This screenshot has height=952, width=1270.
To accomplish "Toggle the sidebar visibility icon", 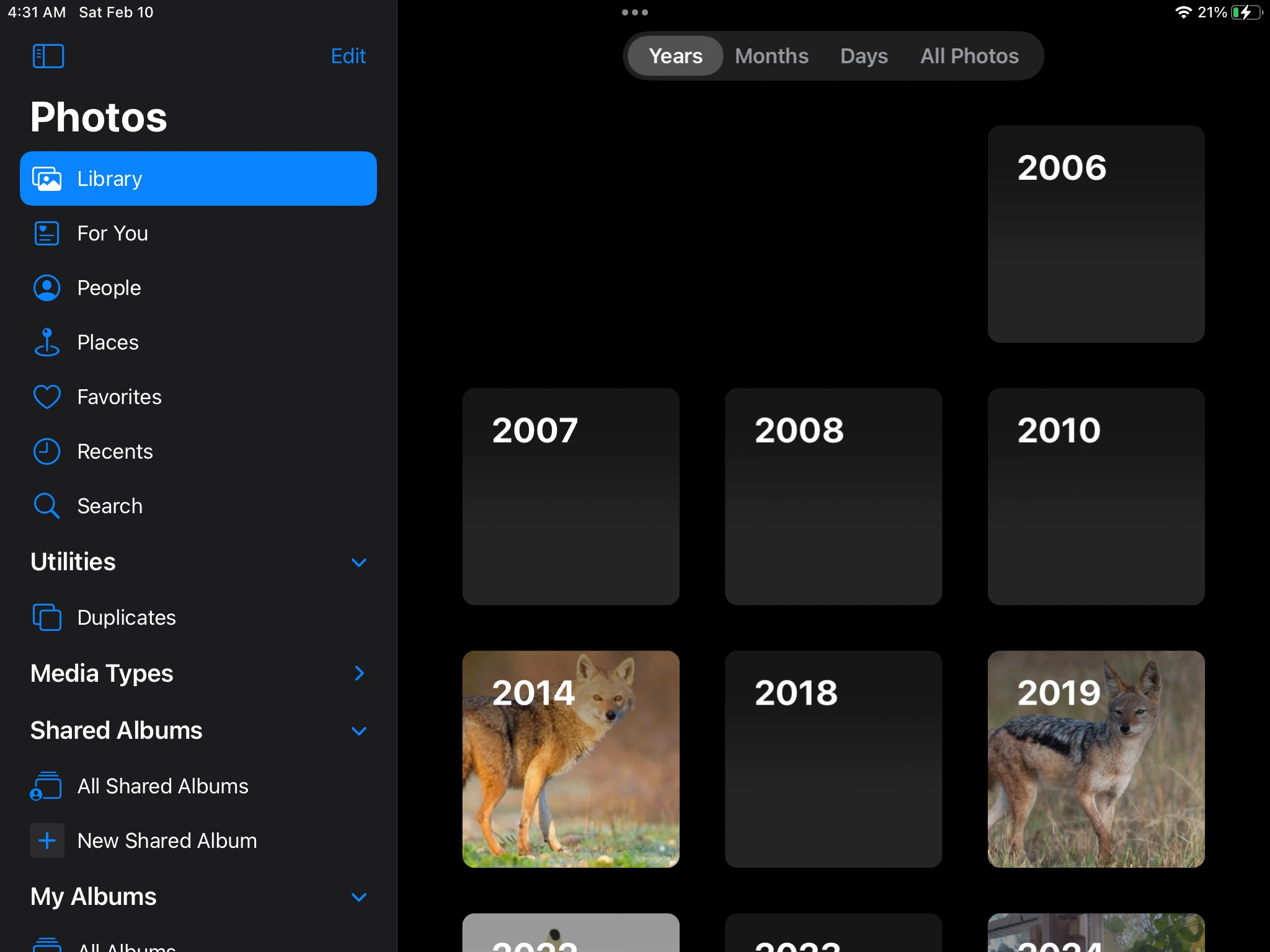I will (x=48, y=56).
